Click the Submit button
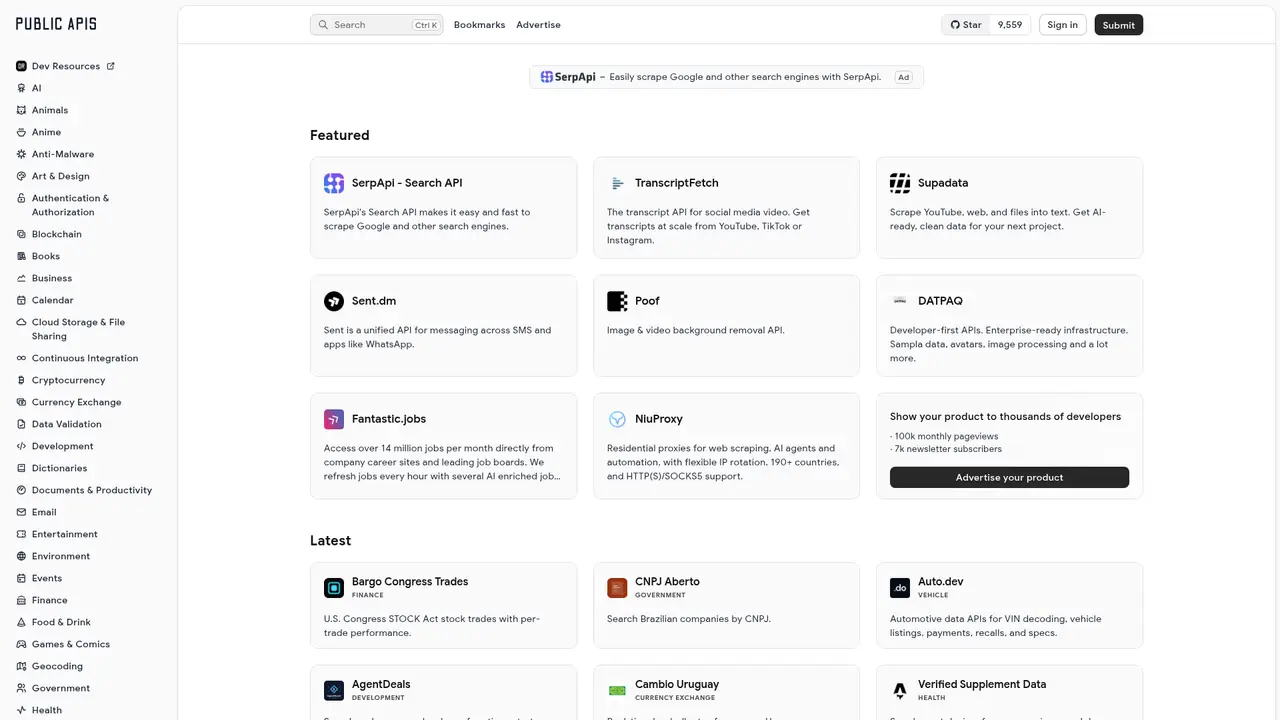Screen dimensions: 1280x720 [1118, 25]
